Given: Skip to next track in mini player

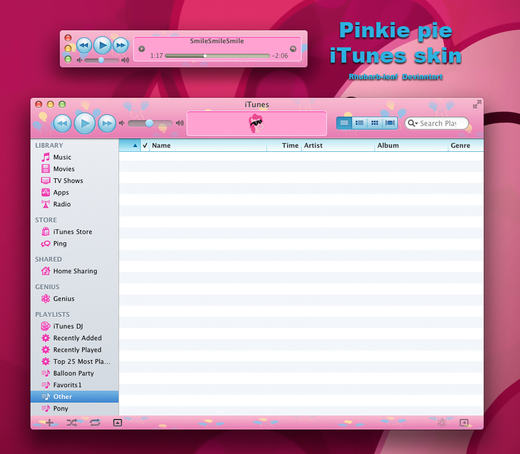Looking at the screenshot, I should coord(120,45).
